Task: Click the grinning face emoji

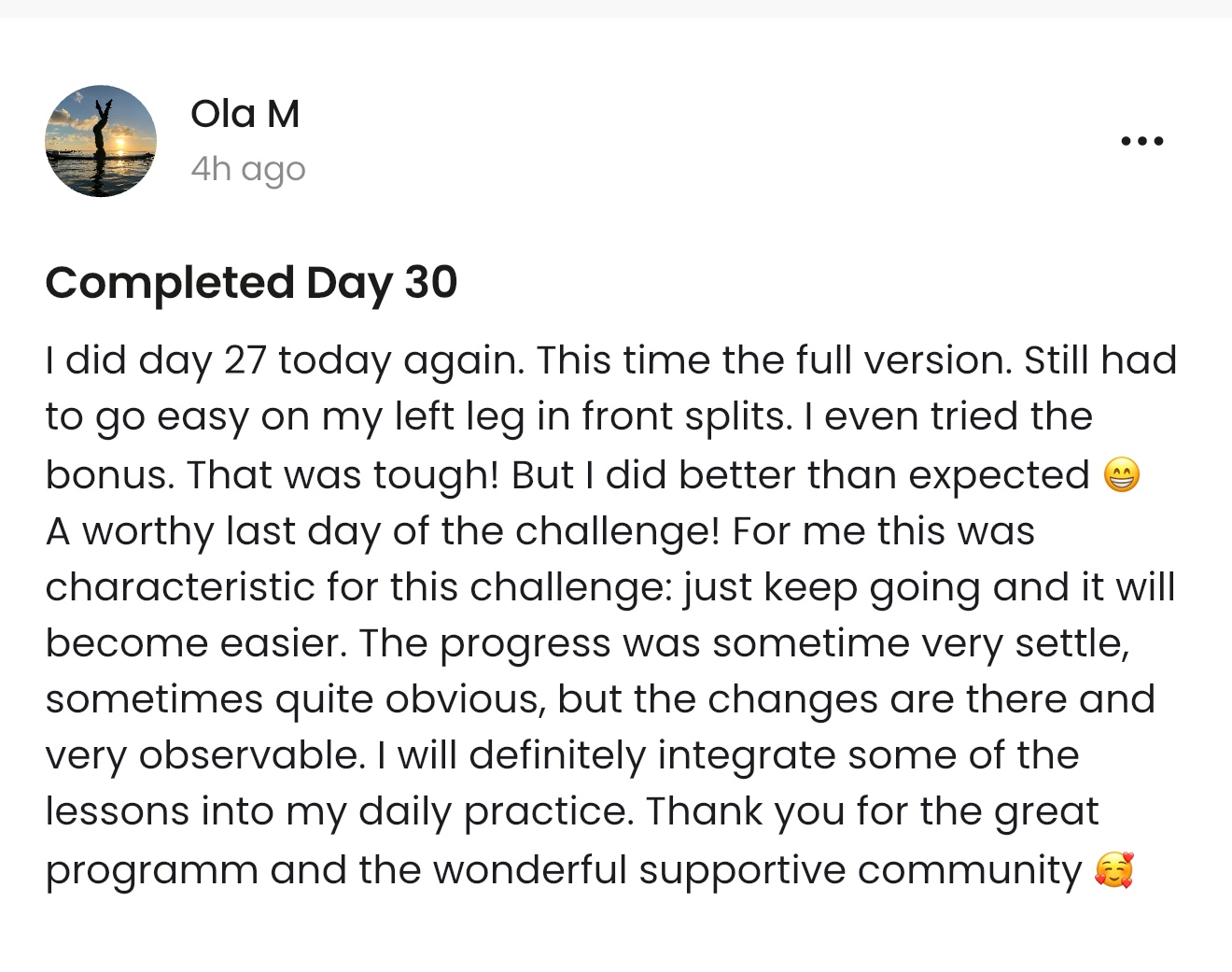Action: click(1121, 475)
